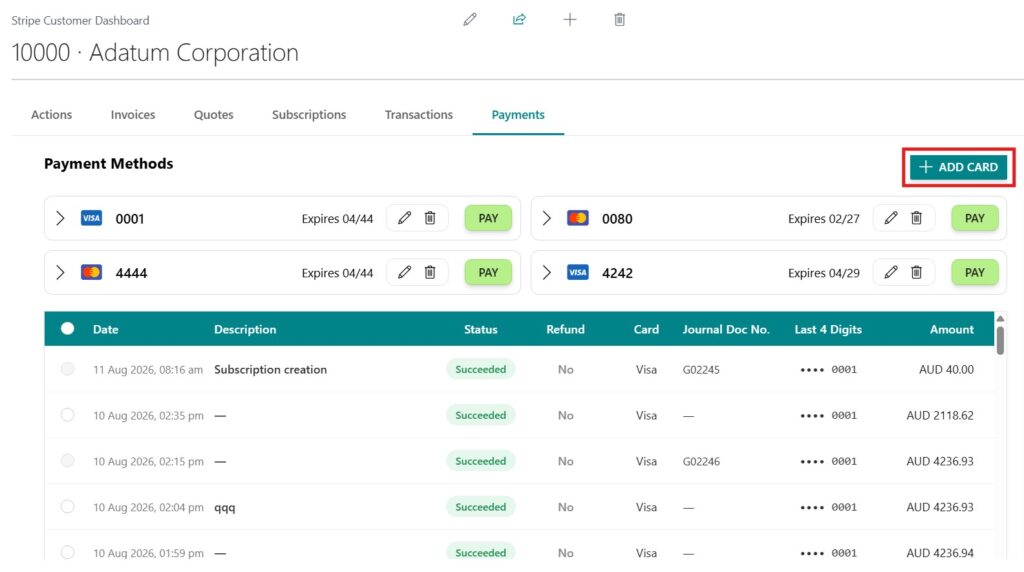This screenshot has height=572, width=1024.
Task: Open the Transactions tab
Action: 419,115
